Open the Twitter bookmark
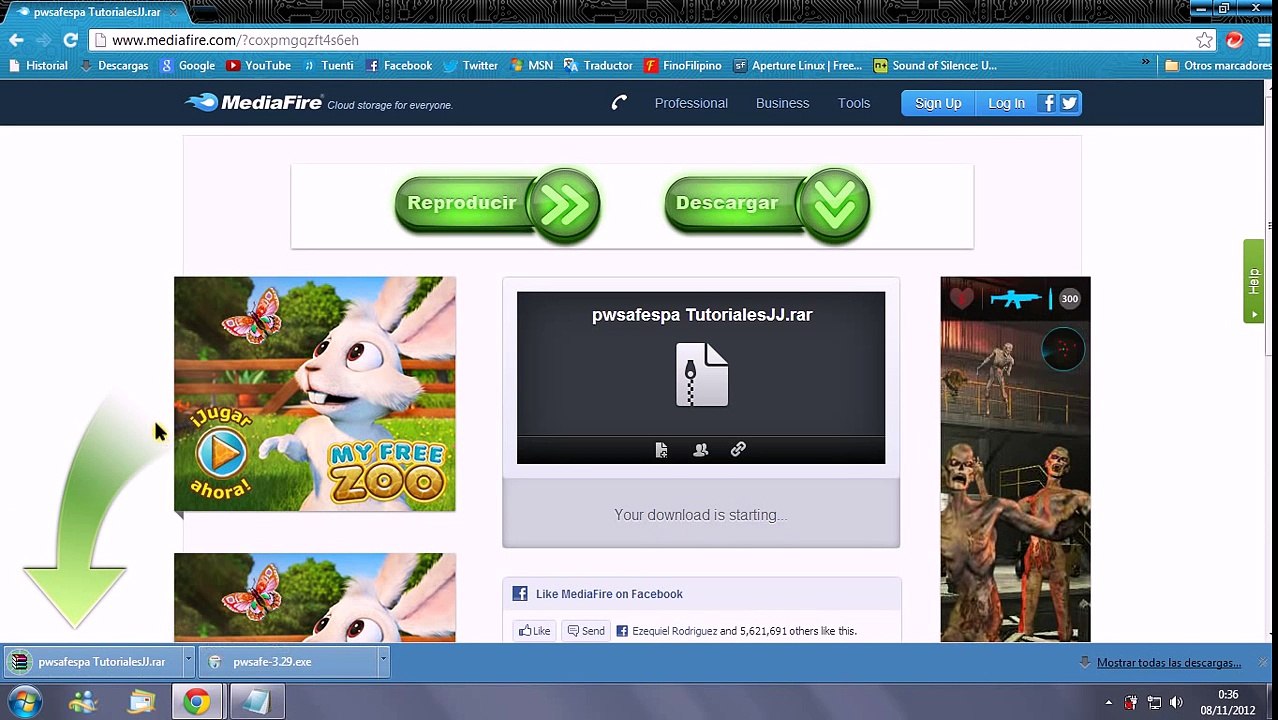Viewport: 1278px width, 720px height. coord(471,65)
